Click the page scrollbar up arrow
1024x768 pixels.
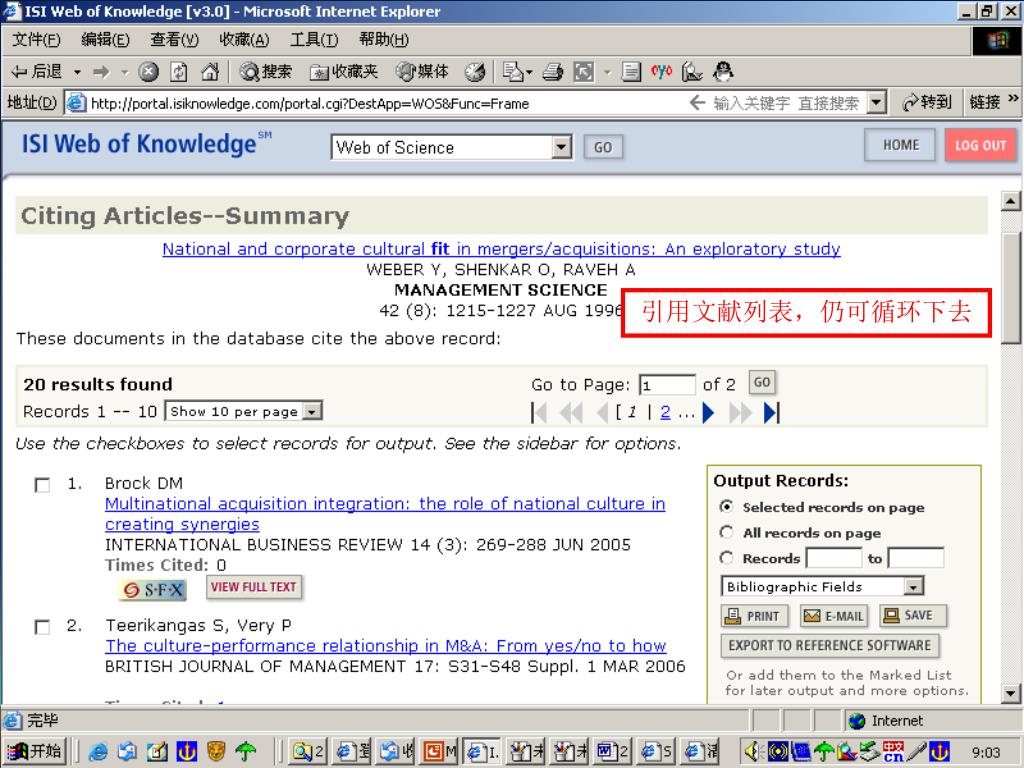pos(1010,201)
